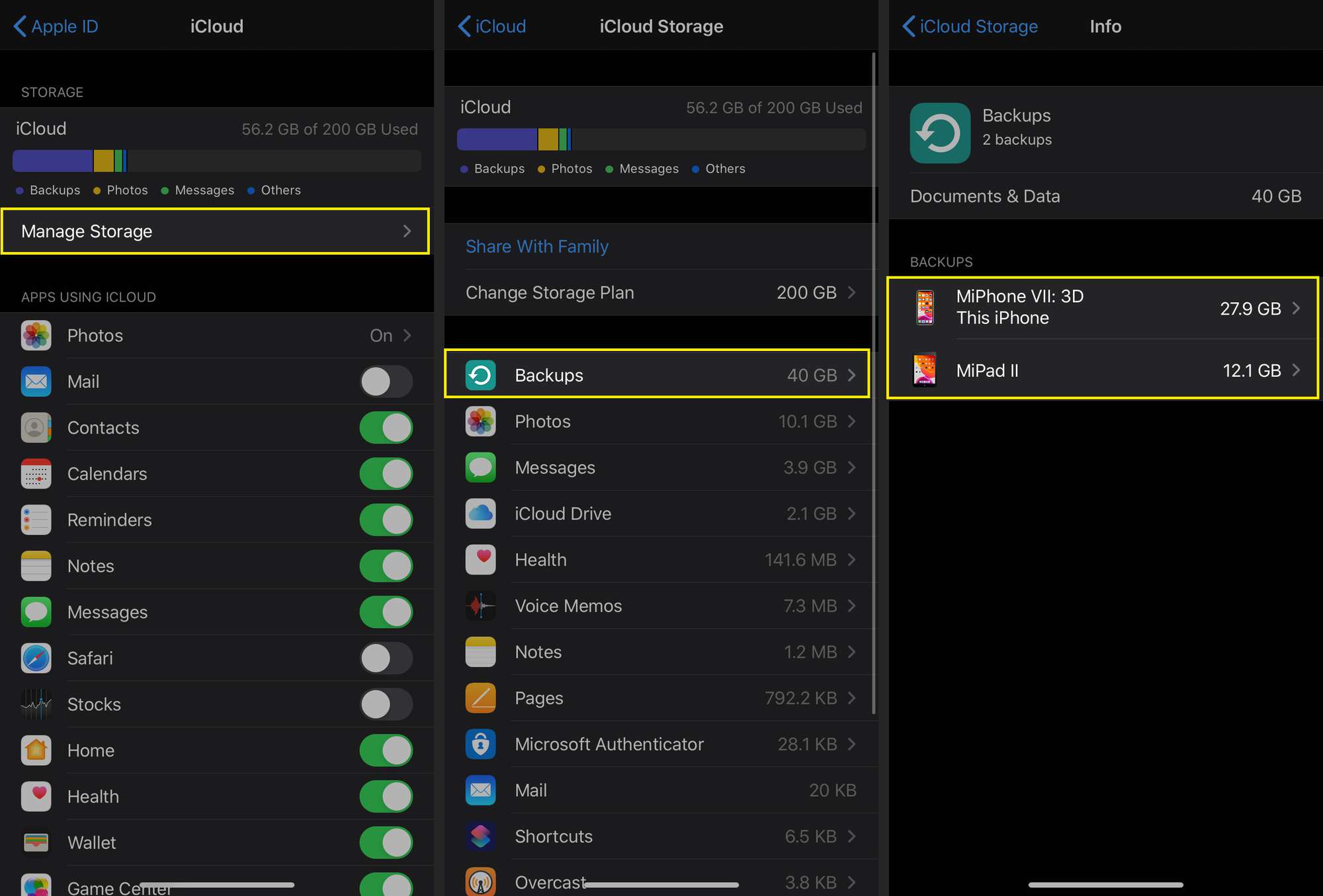Tap the Reminders app icon
This screenshot has height=896, width=1323.
(x=36, y=520)
